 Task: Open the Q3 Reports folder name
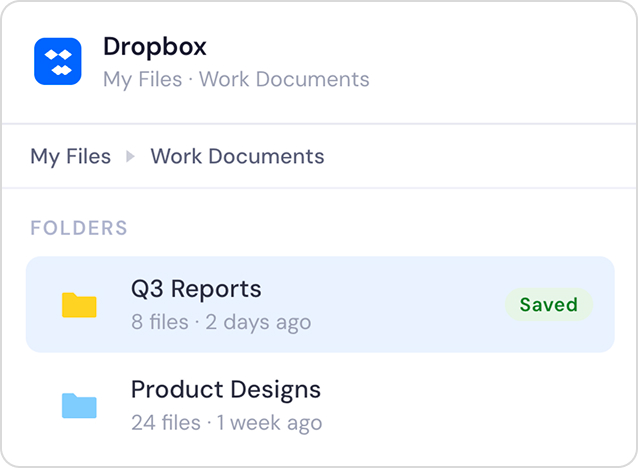pos(196,289)
